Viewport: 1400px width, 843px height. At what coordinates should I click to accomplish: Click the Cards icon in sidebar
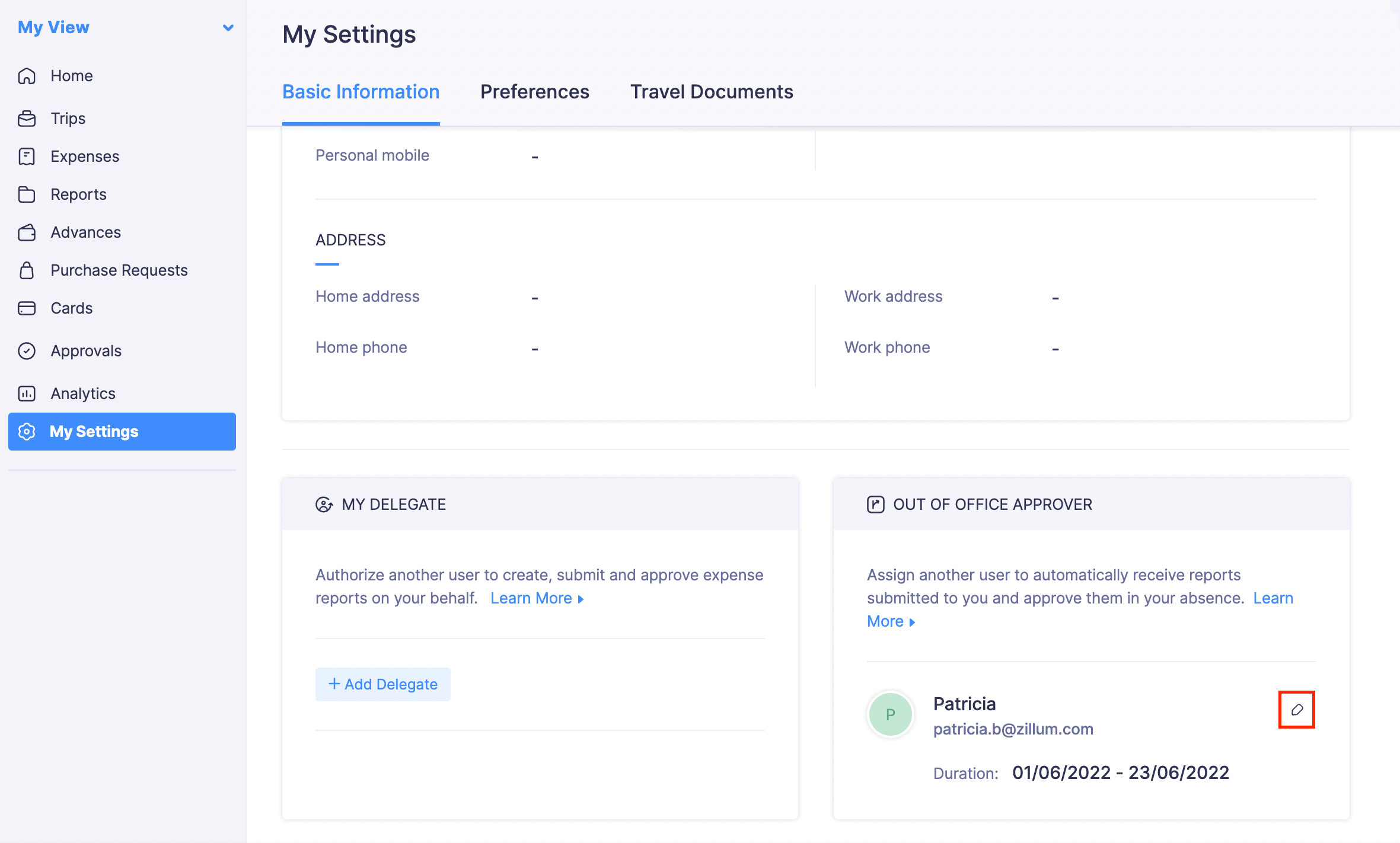[x=27, y=308]
